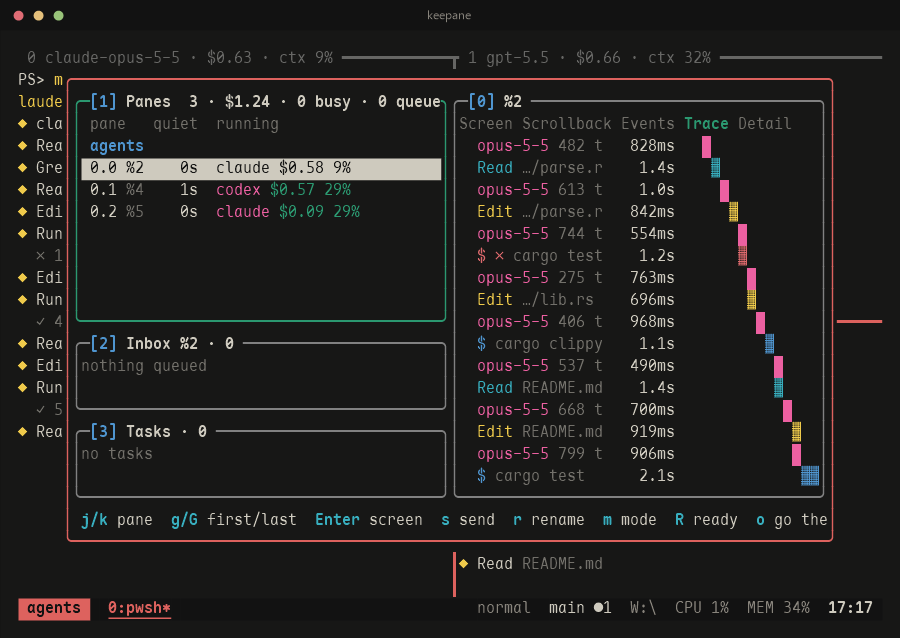The height and width of the screenshot is (638, 900).
Task: Click red × icon on cargo test row
Action: pos(499,256)
